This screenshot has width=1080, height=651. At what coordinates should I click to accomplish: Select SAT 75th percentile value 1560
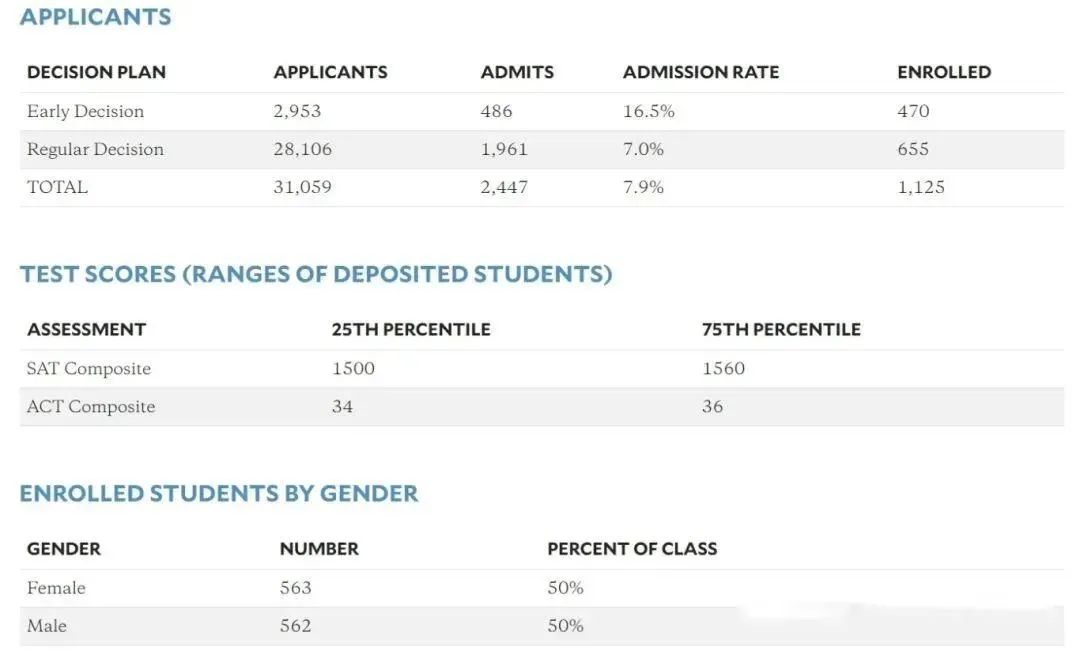point(723,368)
